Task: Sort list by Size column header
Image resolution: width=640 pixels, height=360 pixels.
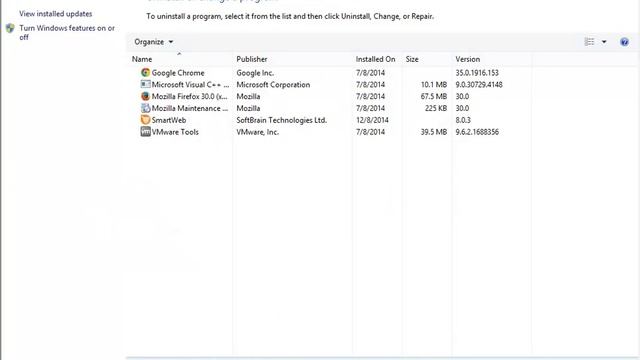Action: click(412, 59)
